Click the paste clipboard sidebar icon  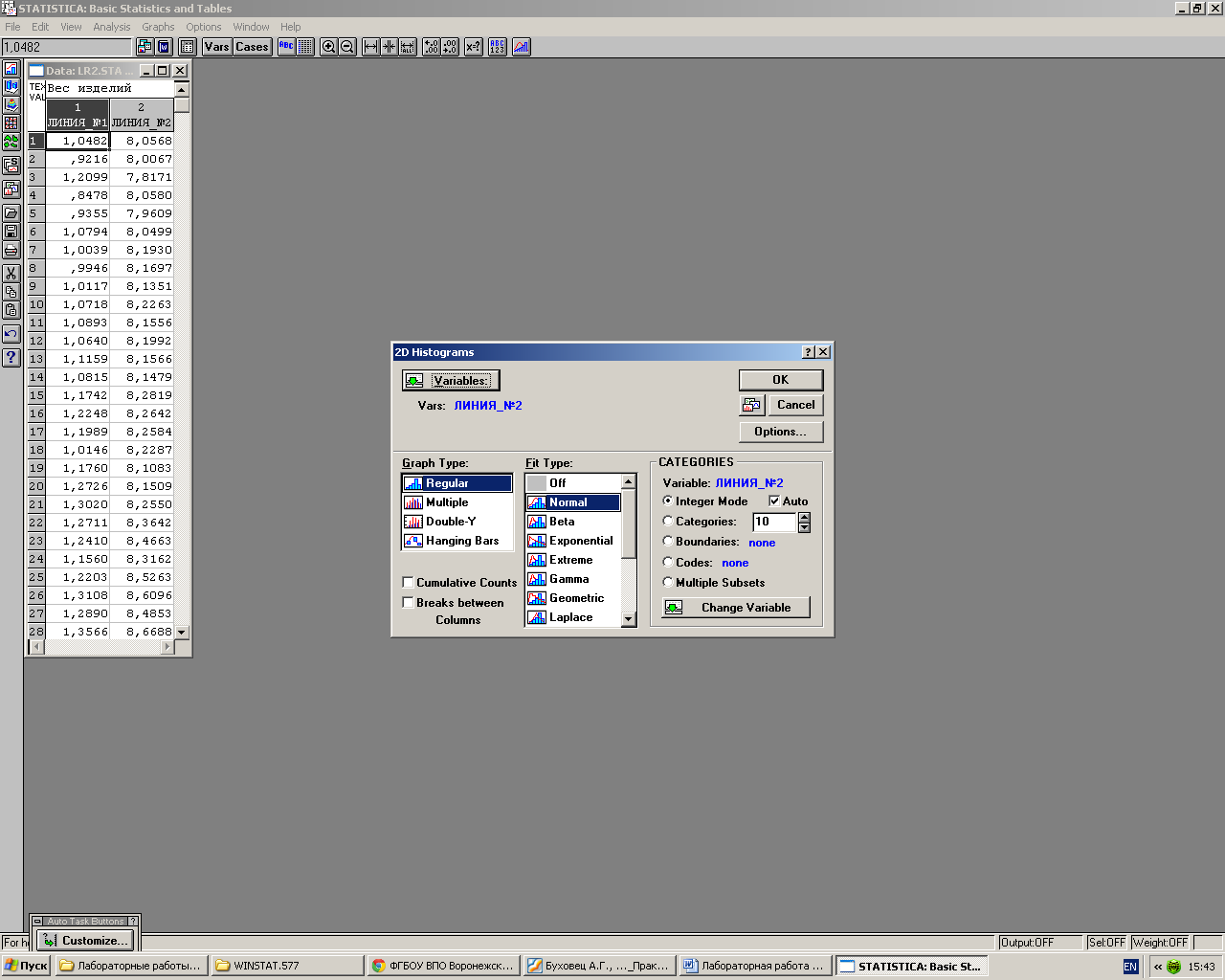[11, 310]
